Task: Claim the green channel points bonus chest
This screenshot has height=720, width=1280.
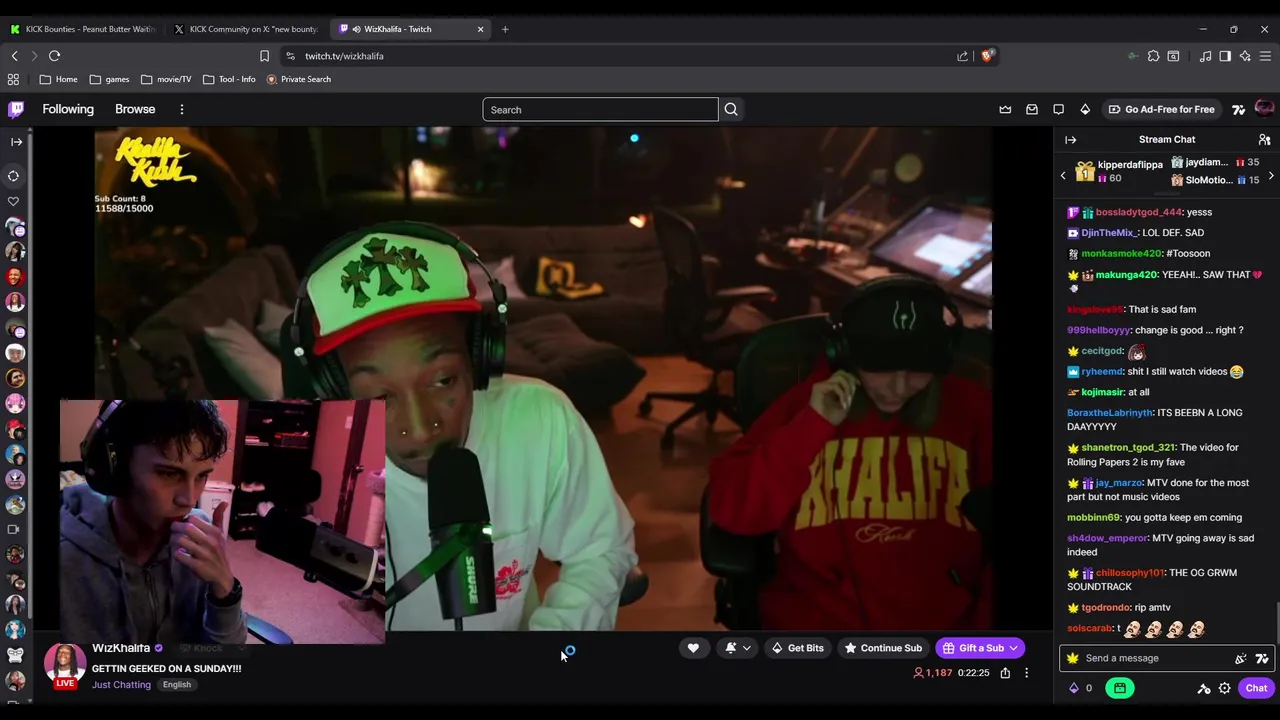Action: [x=1120, y=688]
